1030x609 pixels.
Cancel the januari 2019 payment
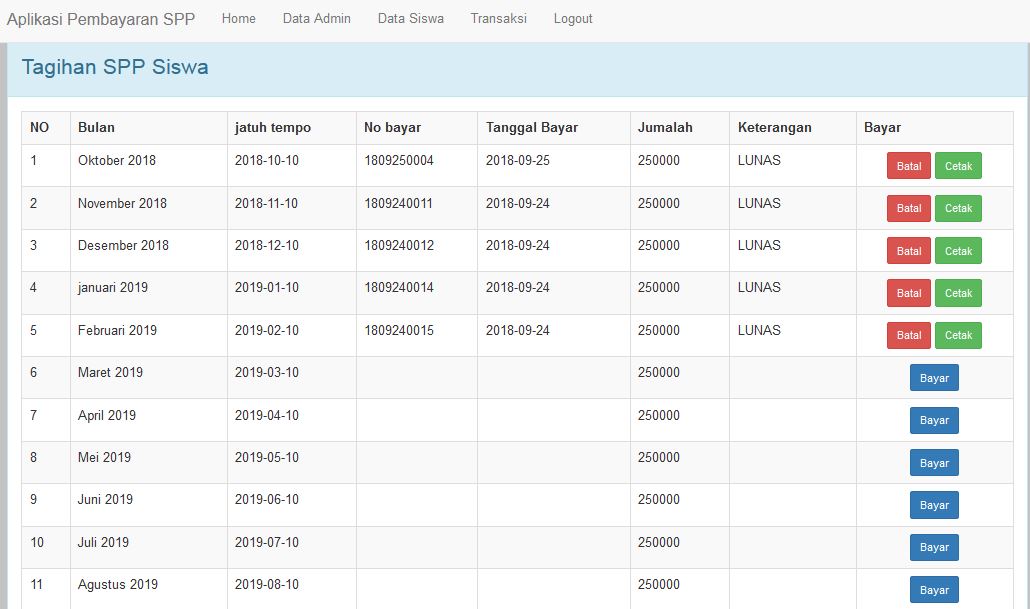coord(908,293)
